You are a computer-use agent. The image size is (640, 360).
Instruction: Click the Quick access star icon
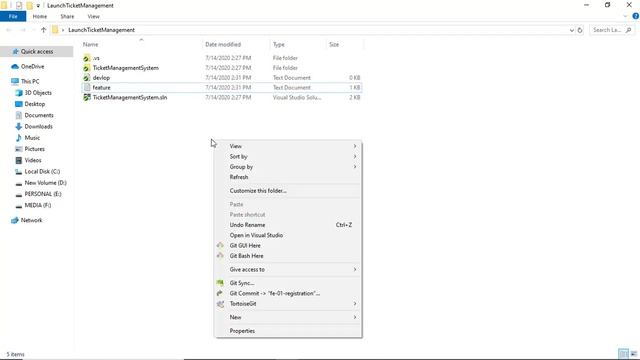[16, 51]
